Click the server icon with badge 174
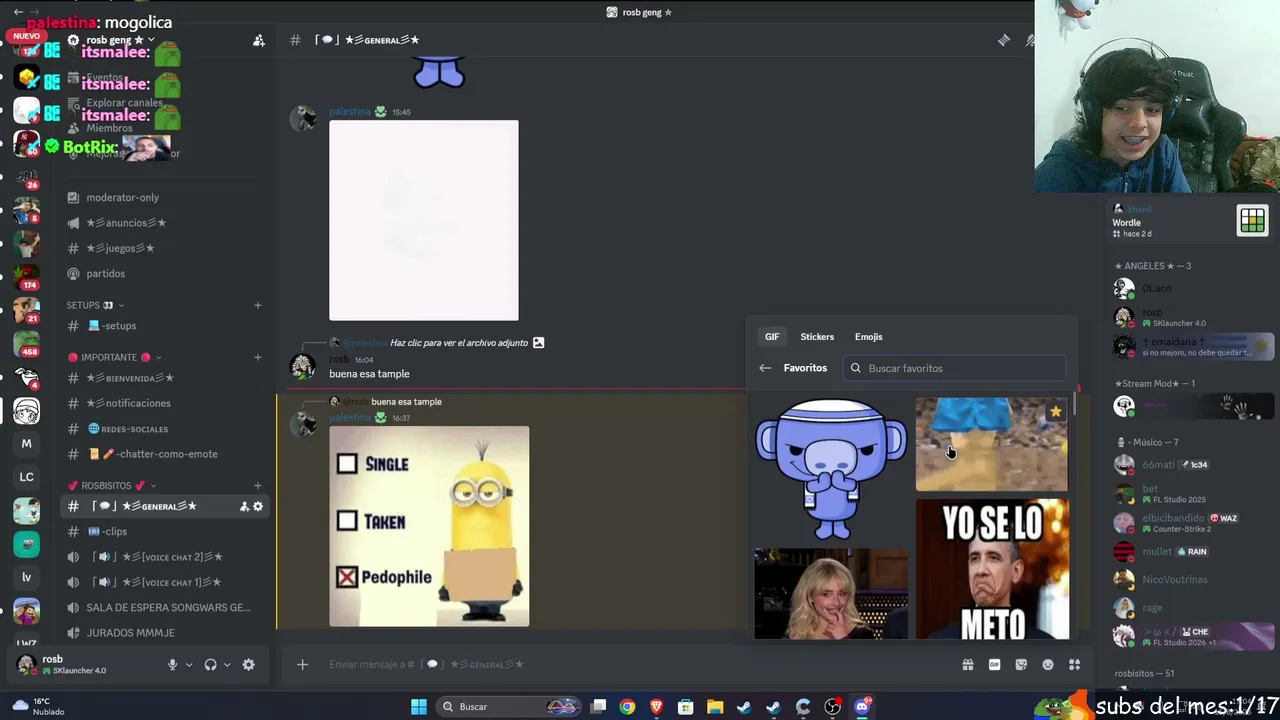This screenshot has width=1280, height=720. [26, 276]
